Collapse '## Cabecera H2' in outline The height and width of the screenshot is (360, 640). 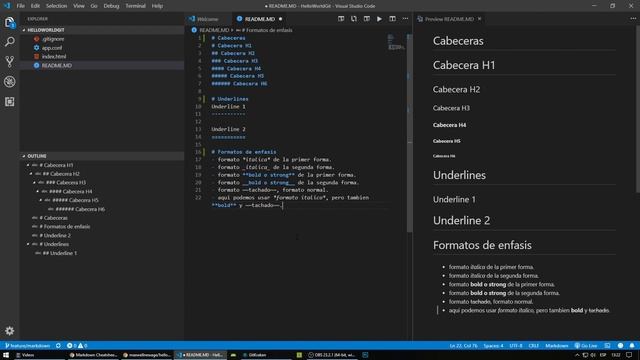coord(31,174)
